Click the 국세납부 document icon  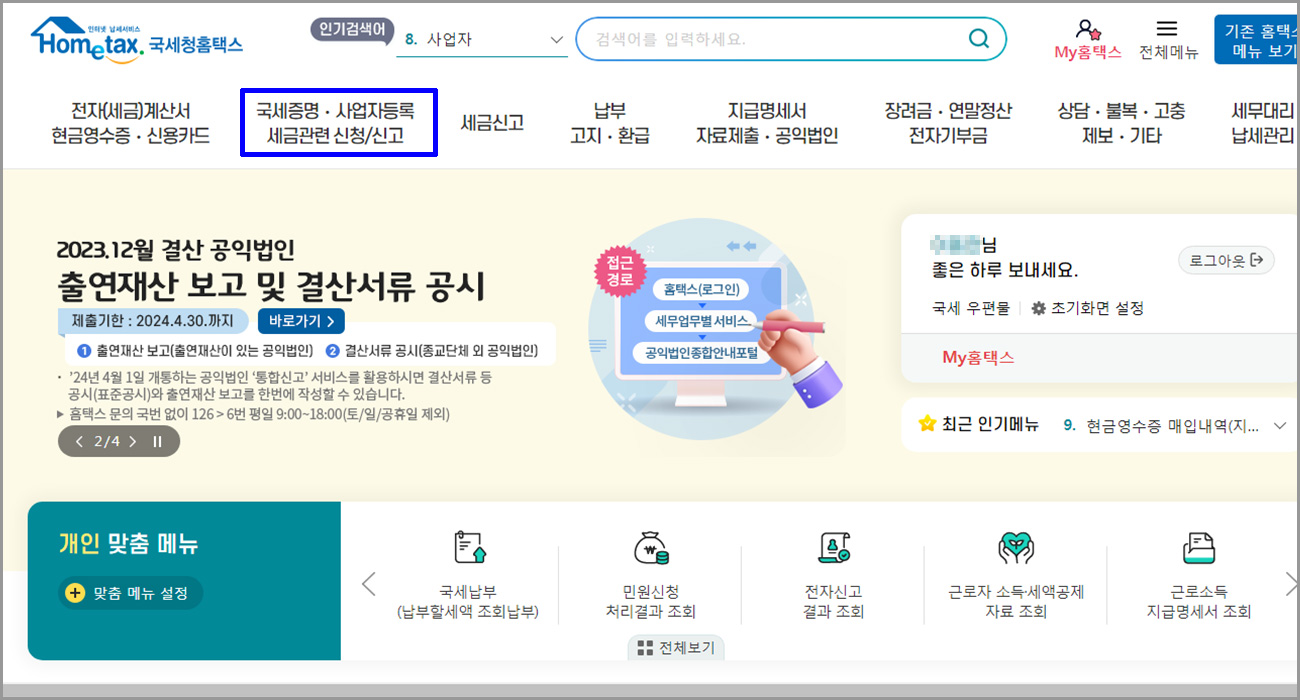(469, 548)
